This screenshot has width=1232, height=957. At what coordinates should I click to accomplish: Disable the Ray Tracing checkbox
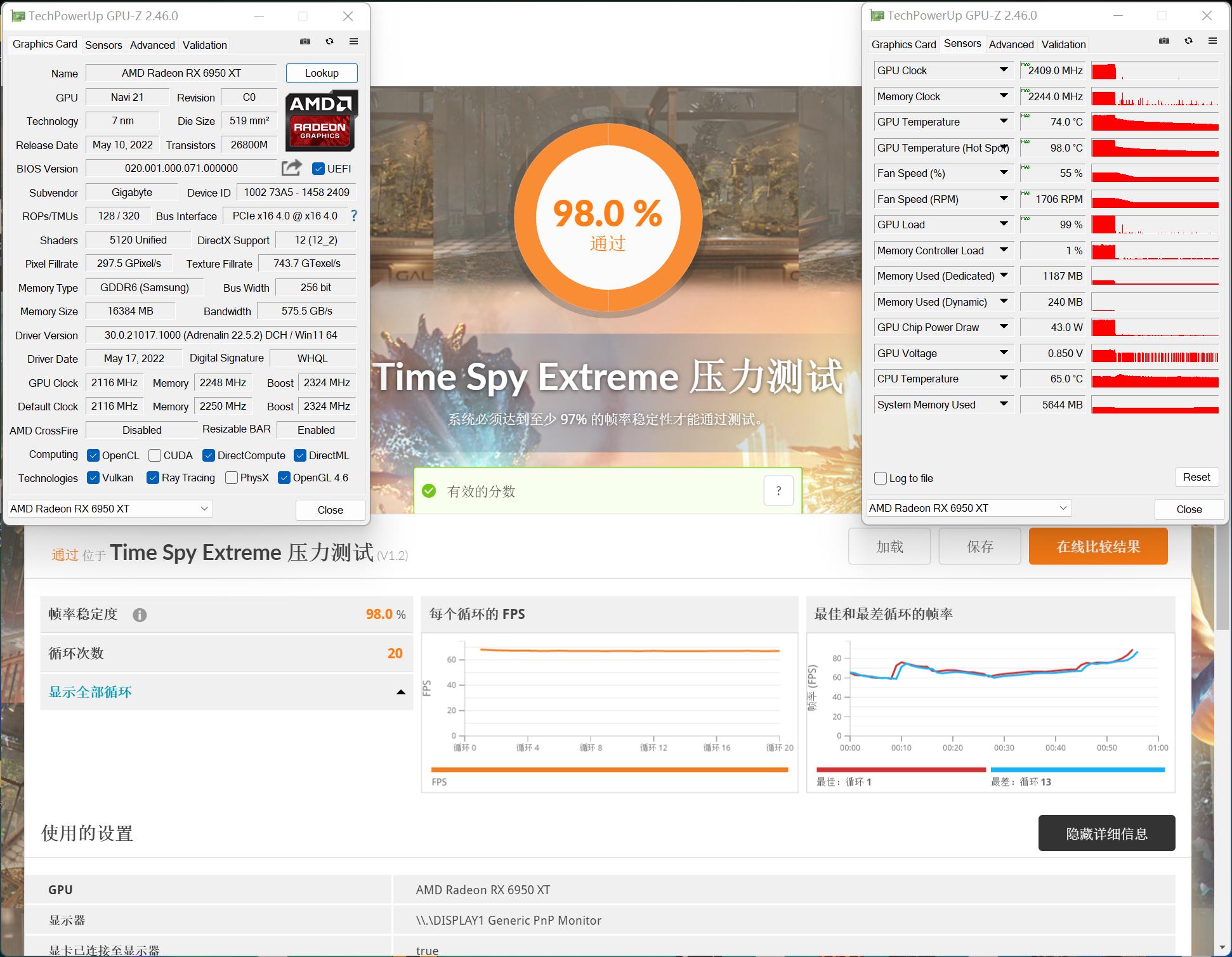(152, 478)
